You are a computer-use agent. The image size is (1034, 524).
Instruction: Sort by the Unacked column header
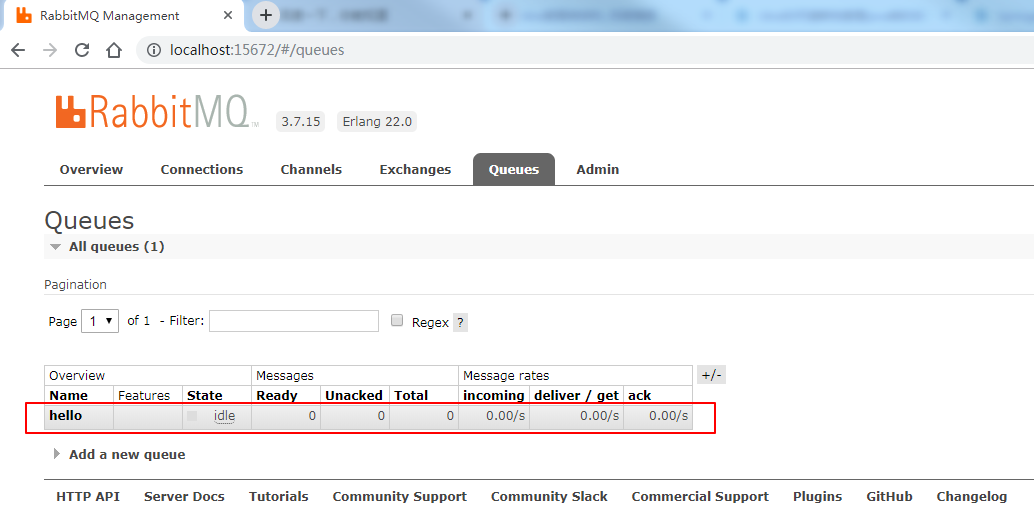354,395
